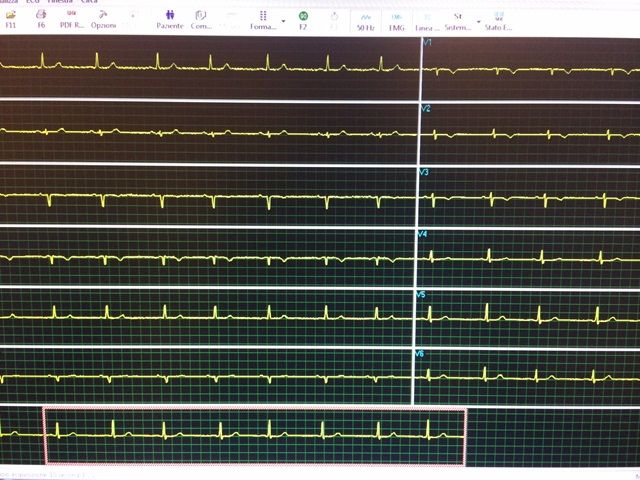640x480 pixels.
Task: Export report with PDF R... icon
Action: click(x=72, y=18)
